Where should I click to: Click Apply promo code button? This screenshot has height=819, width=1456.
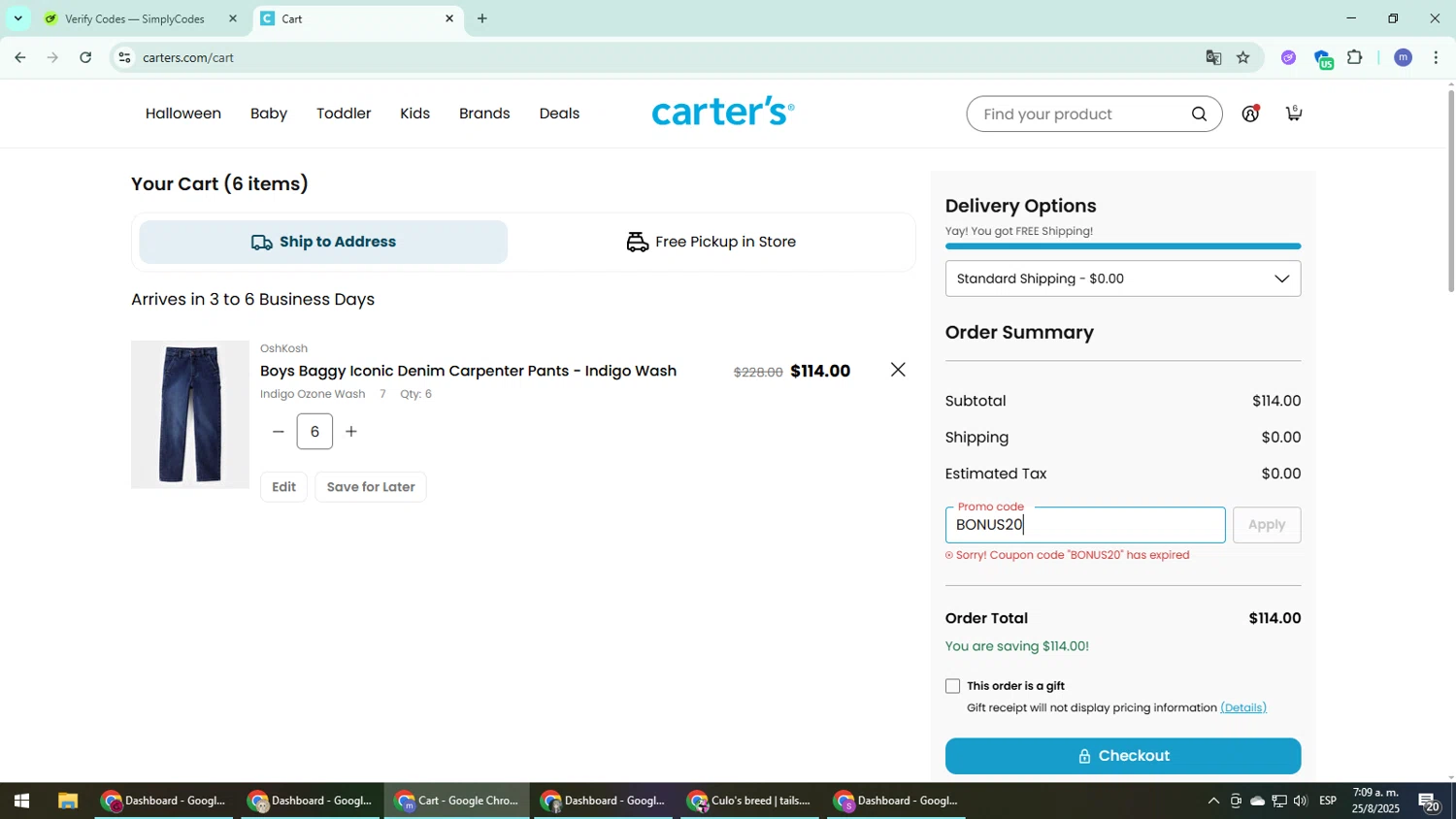tap(1267, 525)
